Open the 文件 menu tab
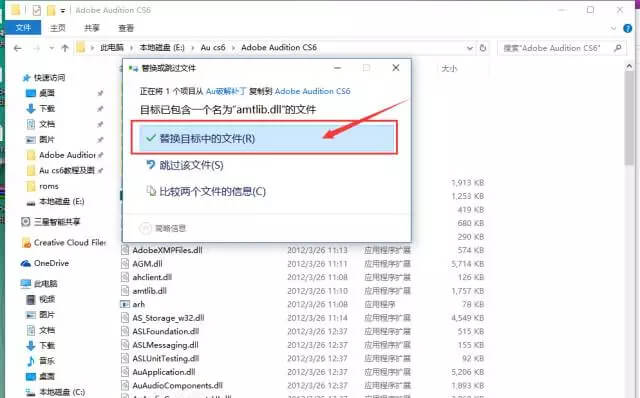640x398 pixels. (23, 28)
